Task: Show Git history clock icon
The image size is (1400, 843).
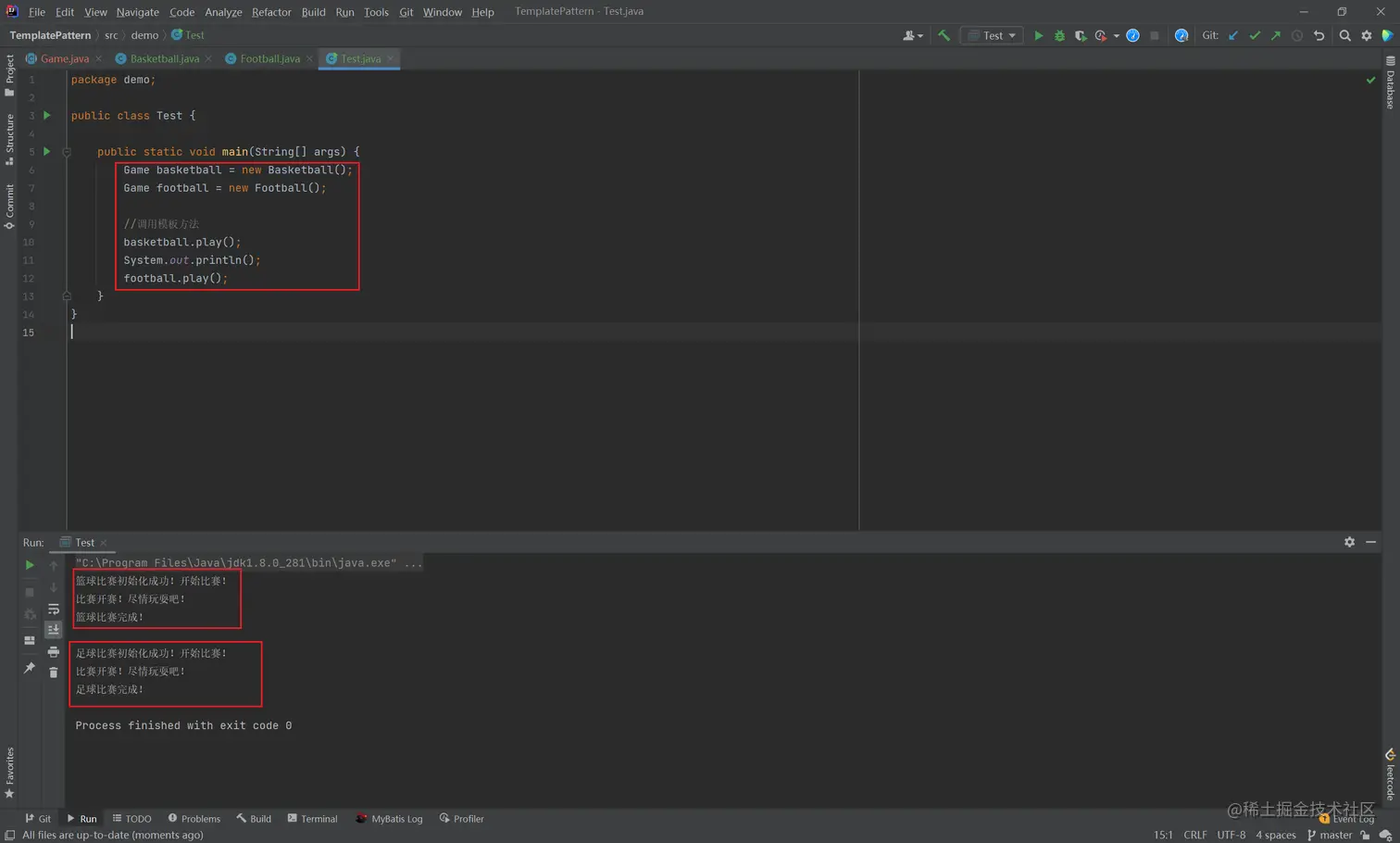Action: pos(1297,35)
